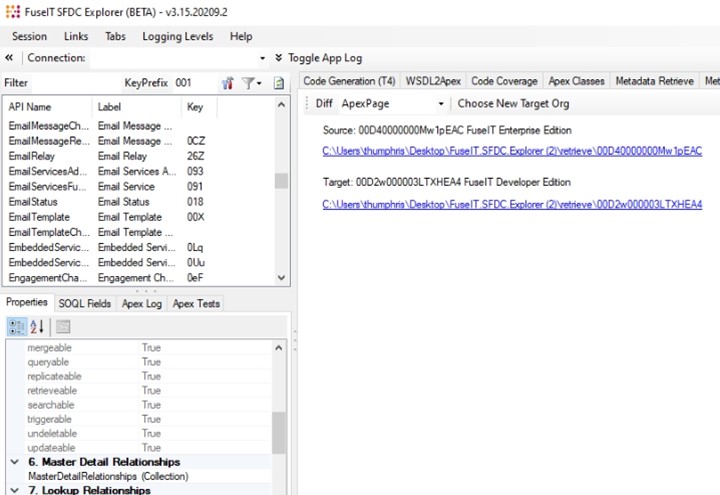This screenshot has height=495, width=720.
Task: Open the target org retrieve folder link
Action: (x=512, y=204)
